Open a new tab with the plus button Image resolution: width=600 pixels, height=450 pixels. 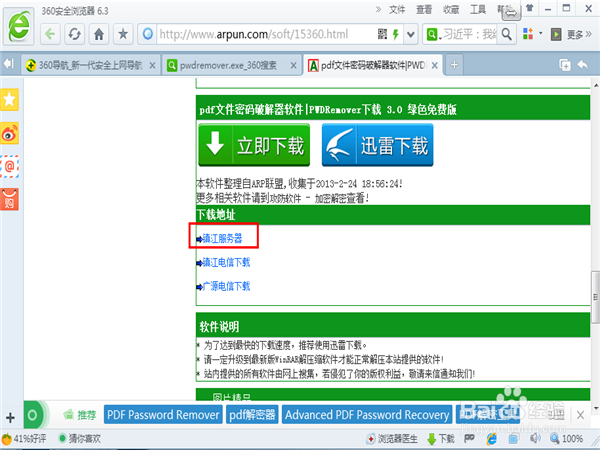pos(454,65)
